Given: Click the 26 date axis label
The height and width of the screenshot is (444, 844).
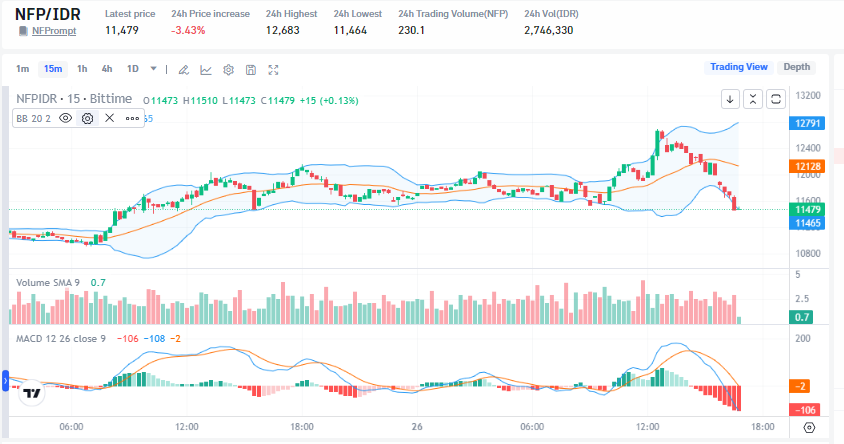Looking at the screenshot, I should (417, 427).
